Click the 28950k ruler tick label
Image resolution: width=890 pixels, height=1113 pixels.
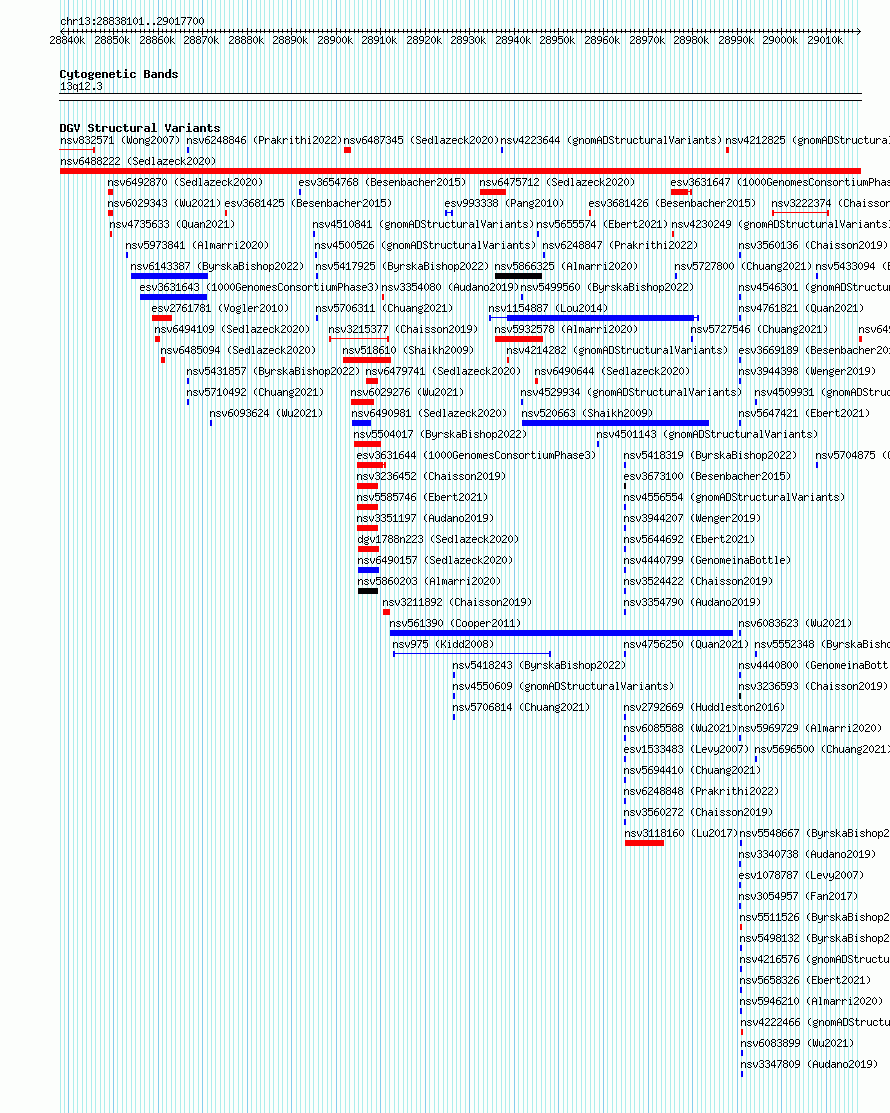557,40
